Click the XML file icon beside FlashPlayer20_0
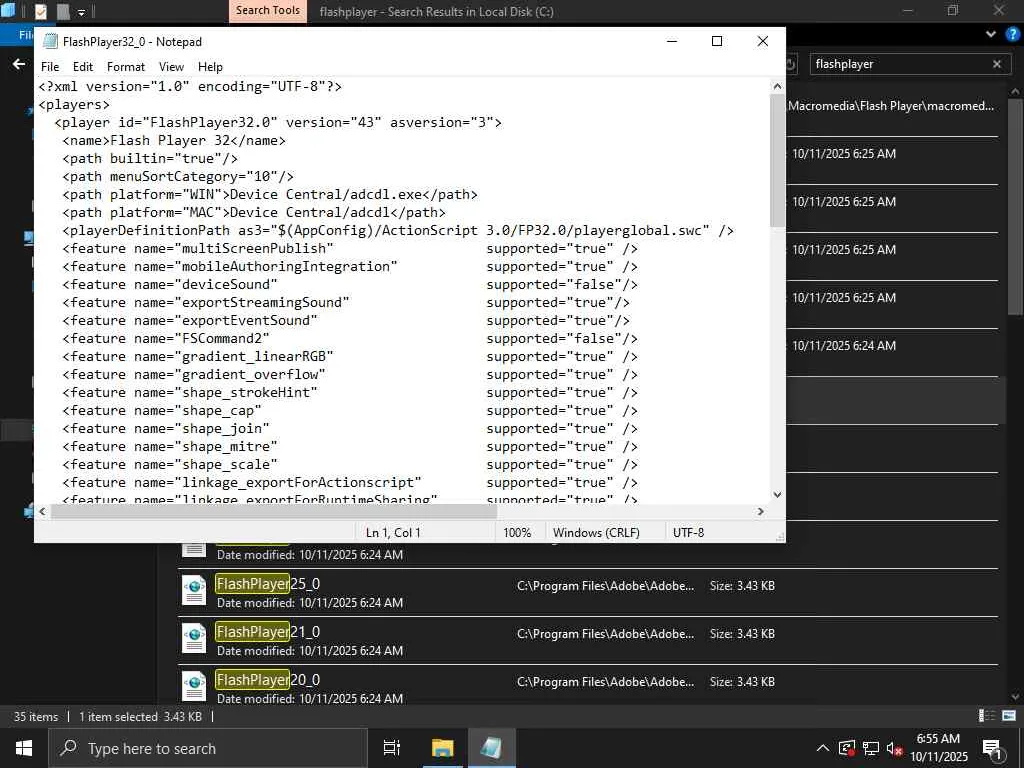The height and width of the screenshot is (768, 1024). [194, 686]
